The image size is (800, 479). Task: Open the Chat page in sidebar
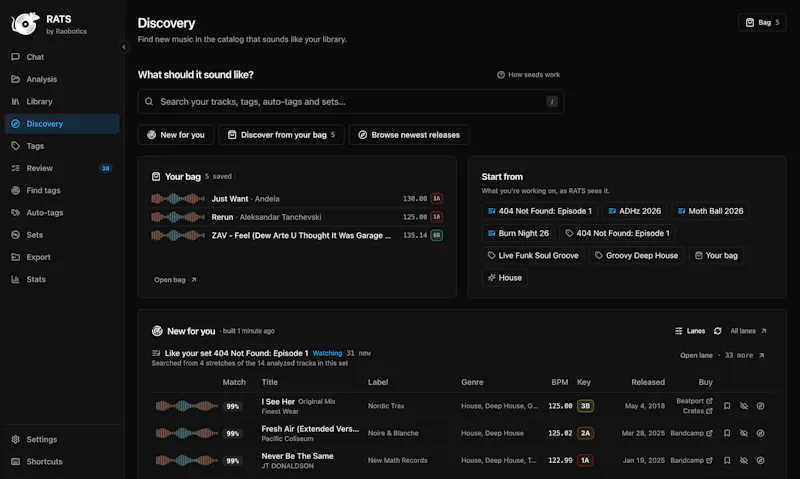click(x=62, y=57)
